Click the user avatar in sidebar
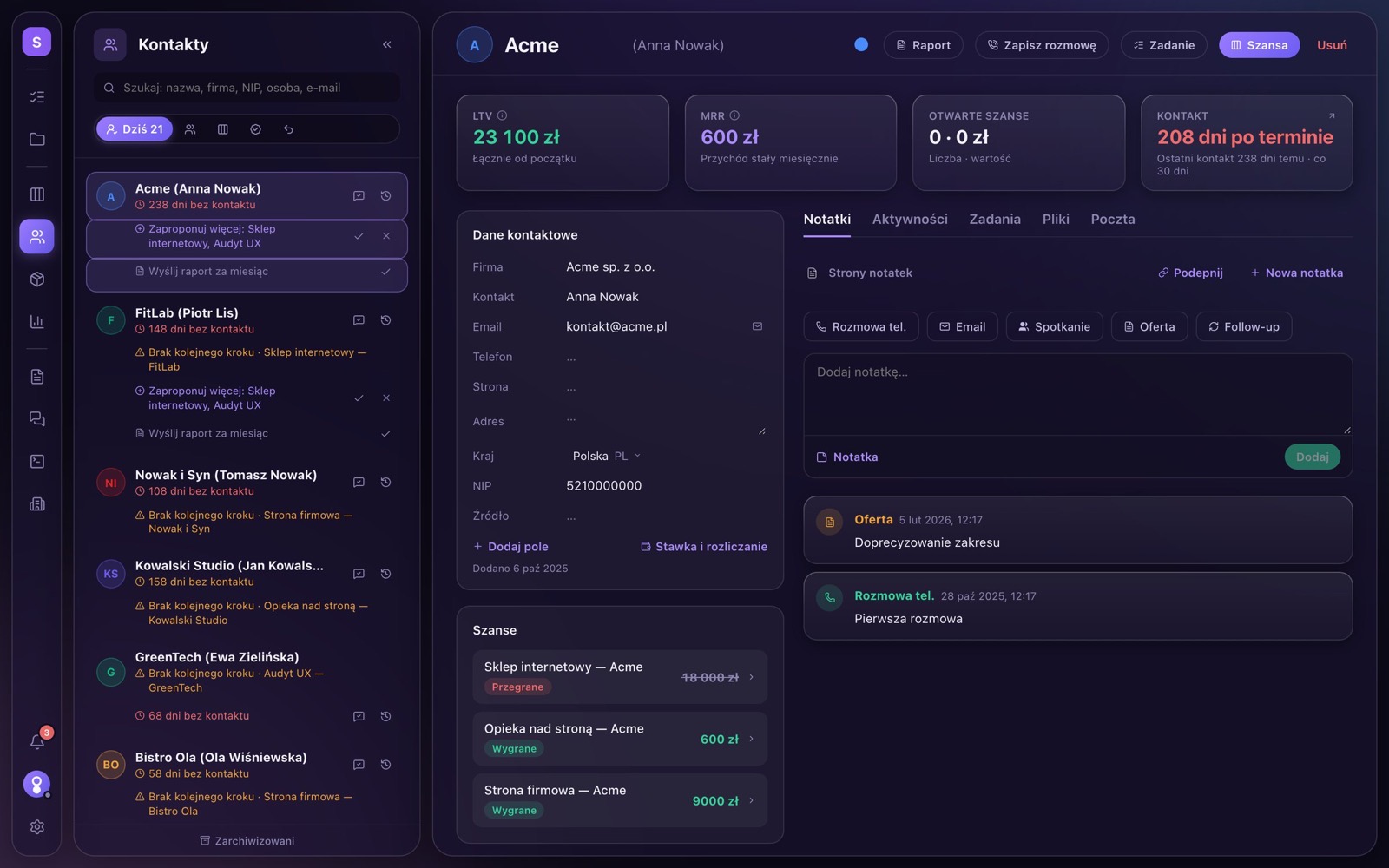The height and width of the screenshot is (868, 1389). 36,784
